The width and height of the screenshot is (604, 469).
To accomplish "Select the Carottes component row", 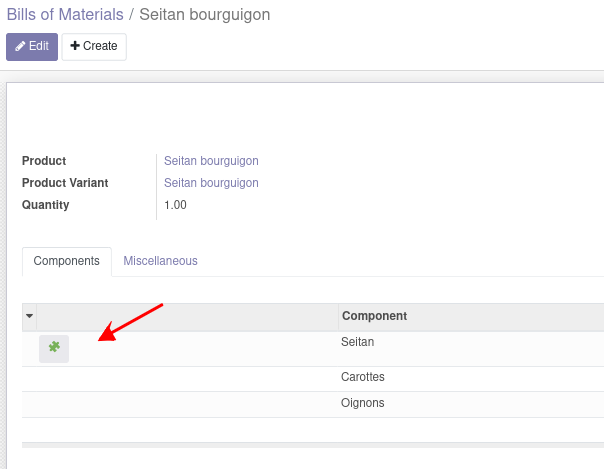I will click(x=313, y=379).
